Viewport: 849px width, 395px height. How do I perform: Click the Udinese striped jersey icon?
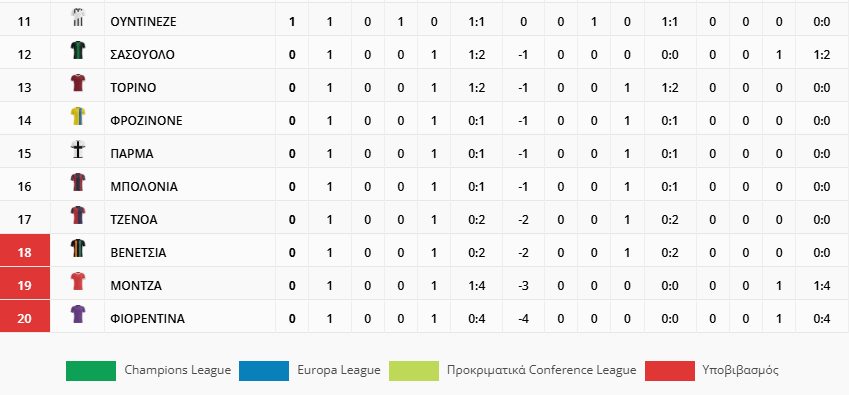78,18
